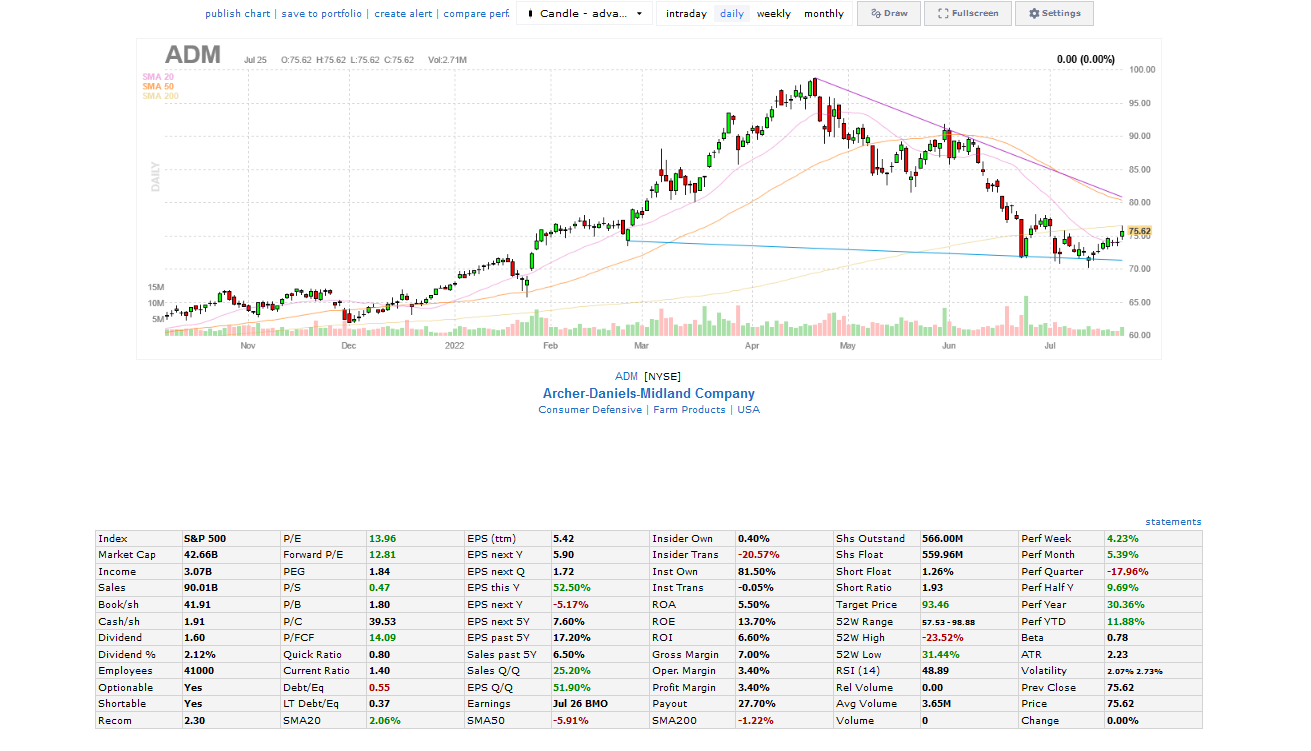Click the Target Price value 93.46
Viewport: 1311px width, 751px height.
(935, 605)
